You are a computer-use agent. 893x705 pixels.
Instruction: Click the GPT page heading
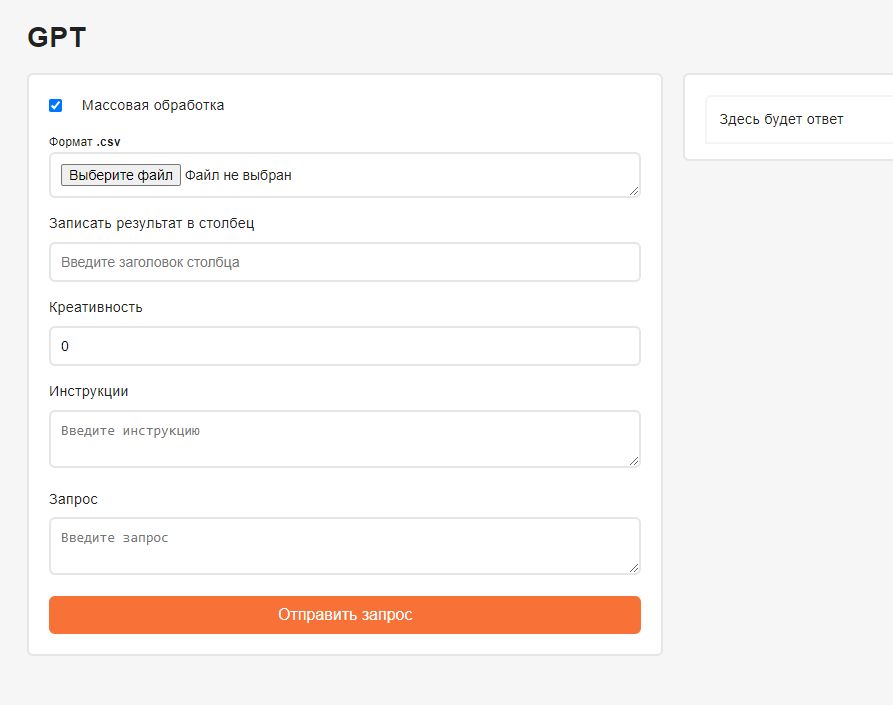click(x=57, y=38)
